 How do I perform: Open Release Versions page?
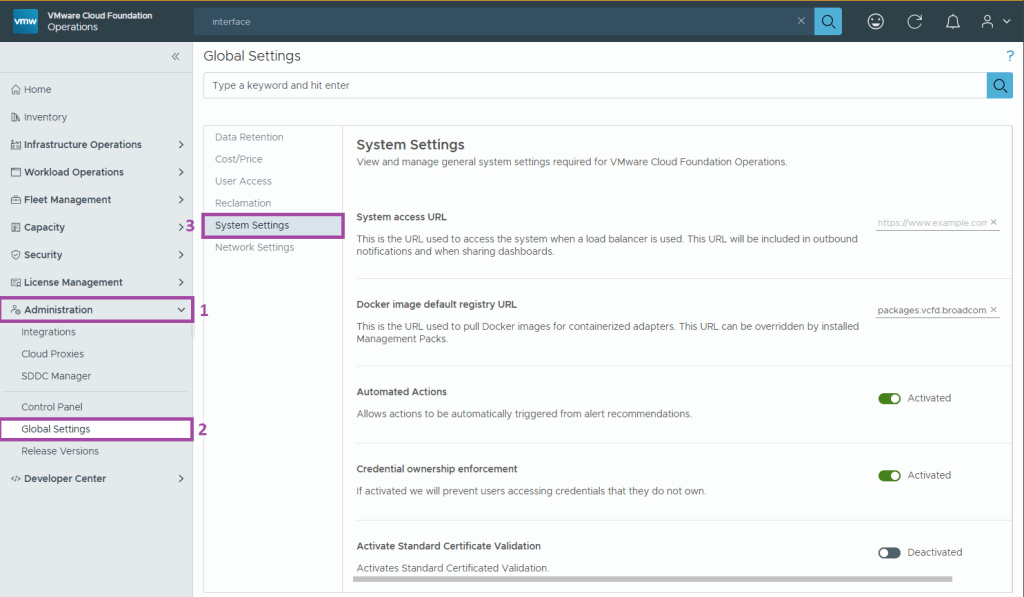point(60,451)
